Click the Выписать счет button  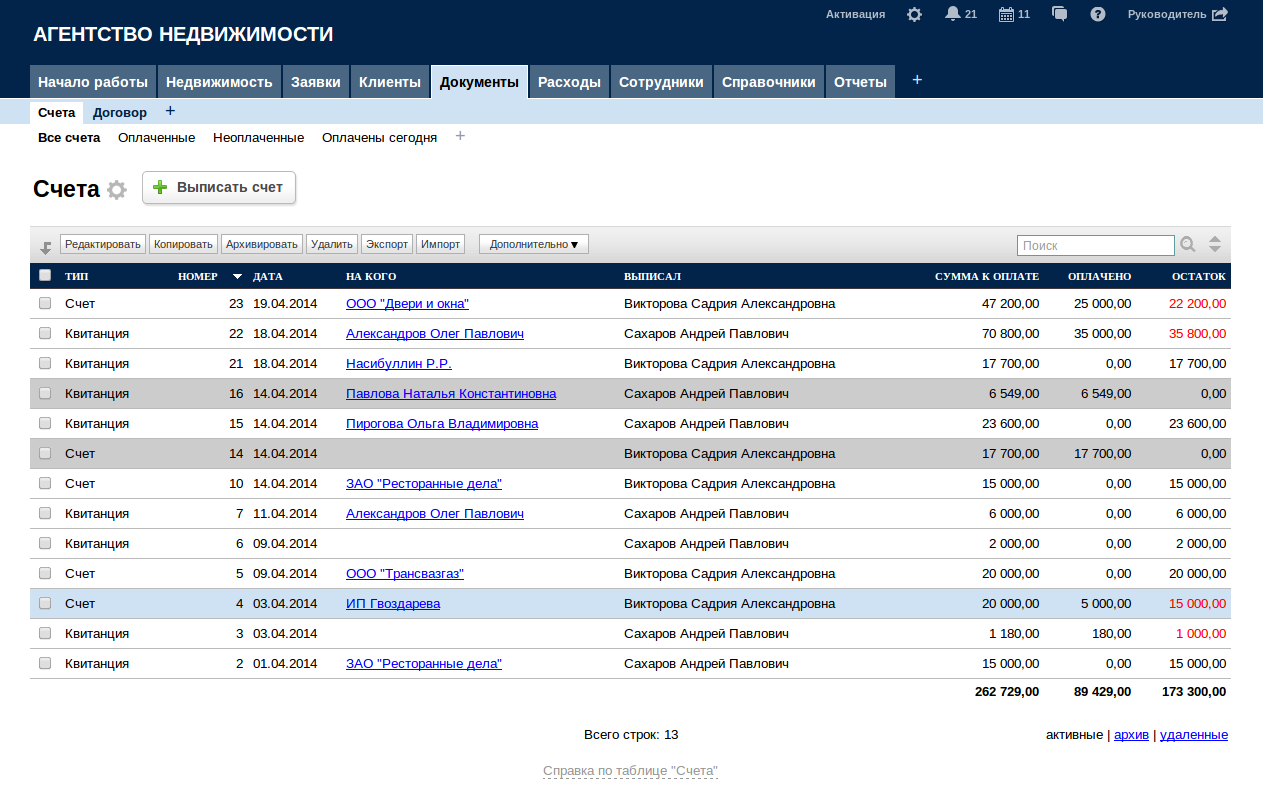[219, 187]
